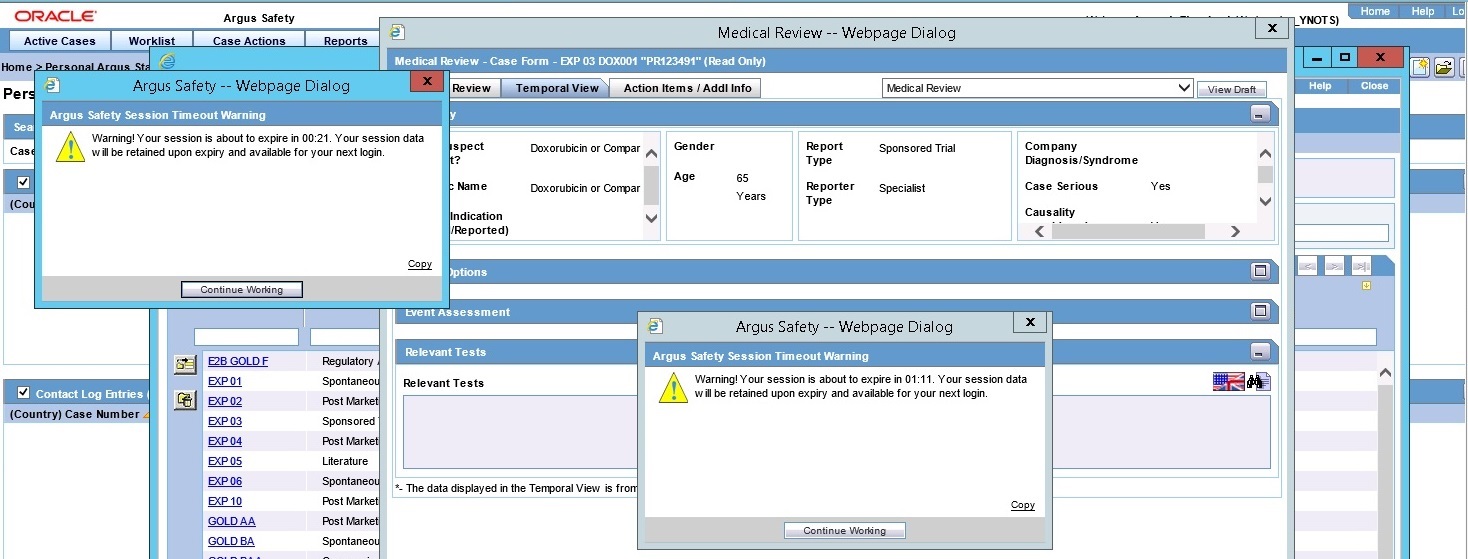The width and height of the screenshot is (1468, 559).
Task: Click the language flag icon in Relevant Tests
Action: click(x=1228, y=381)
